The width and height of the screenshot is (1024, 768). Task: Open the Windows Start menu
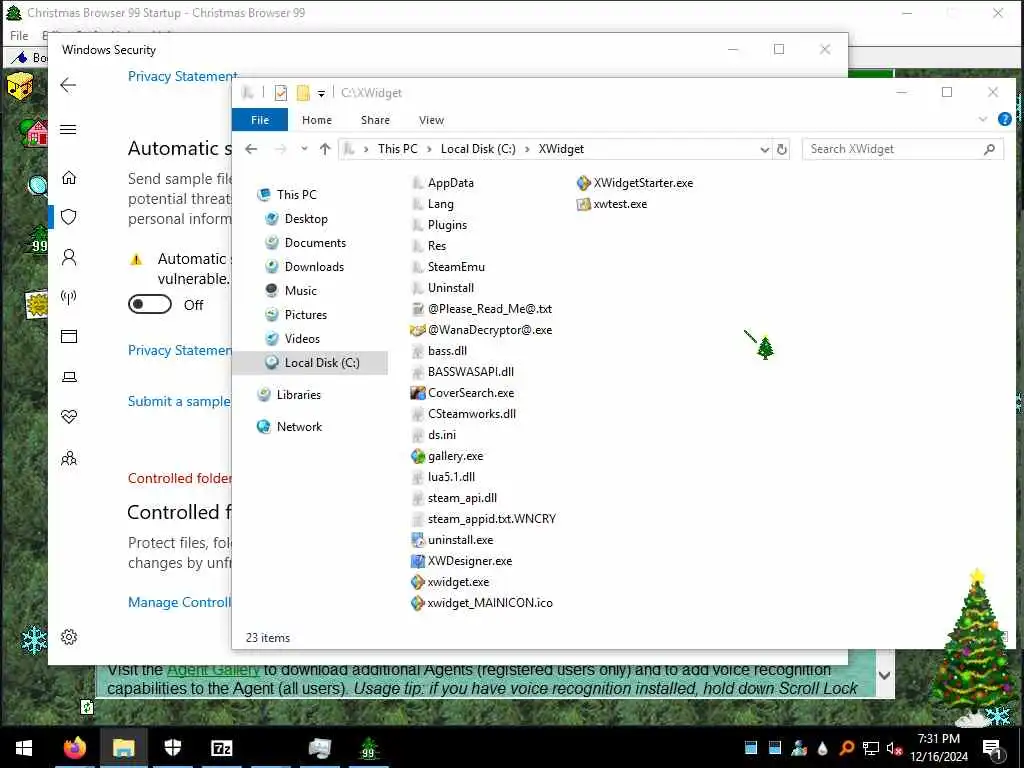(x=24, y=748)
